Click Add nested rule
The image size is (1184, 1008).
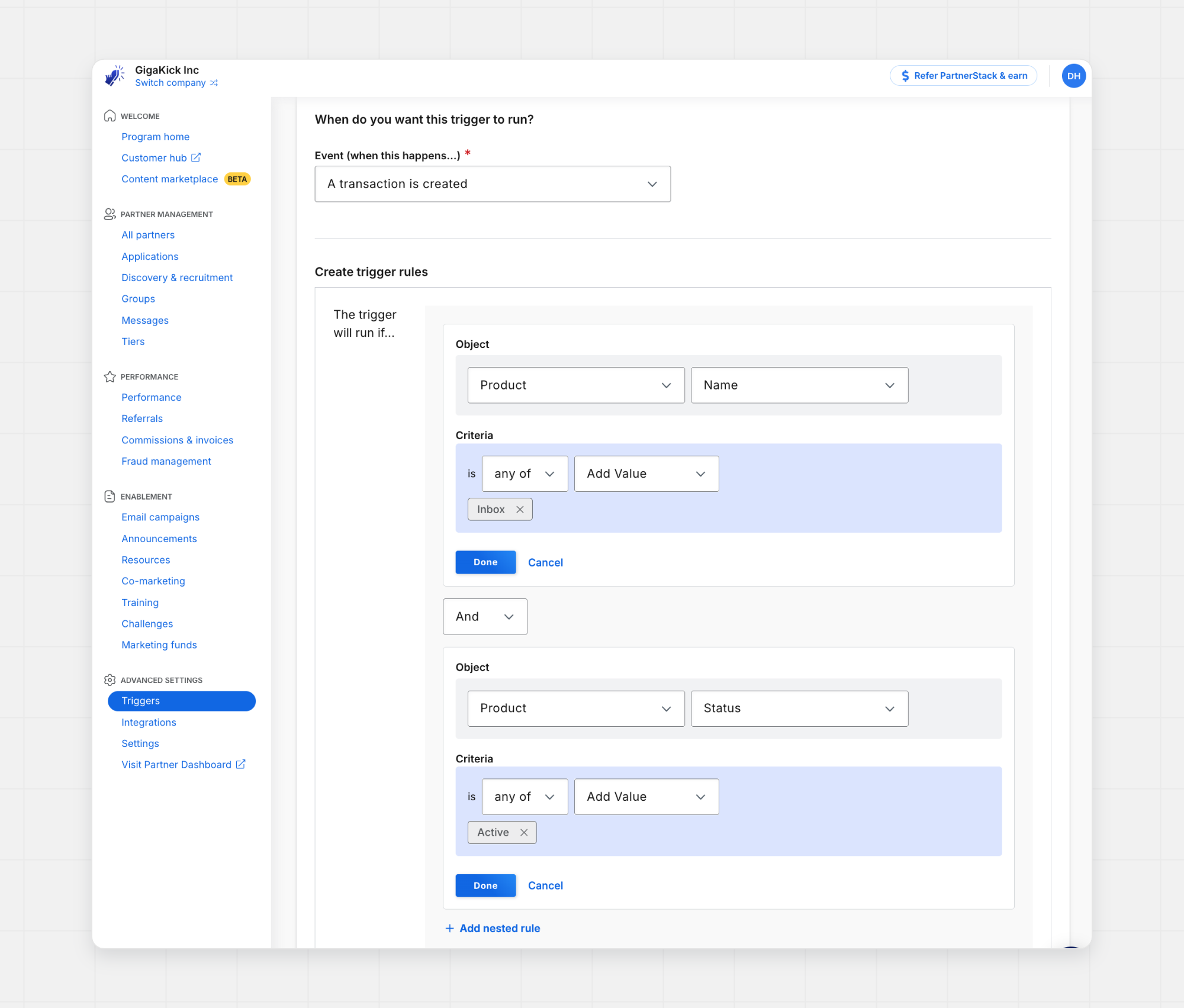coord(493,929)
